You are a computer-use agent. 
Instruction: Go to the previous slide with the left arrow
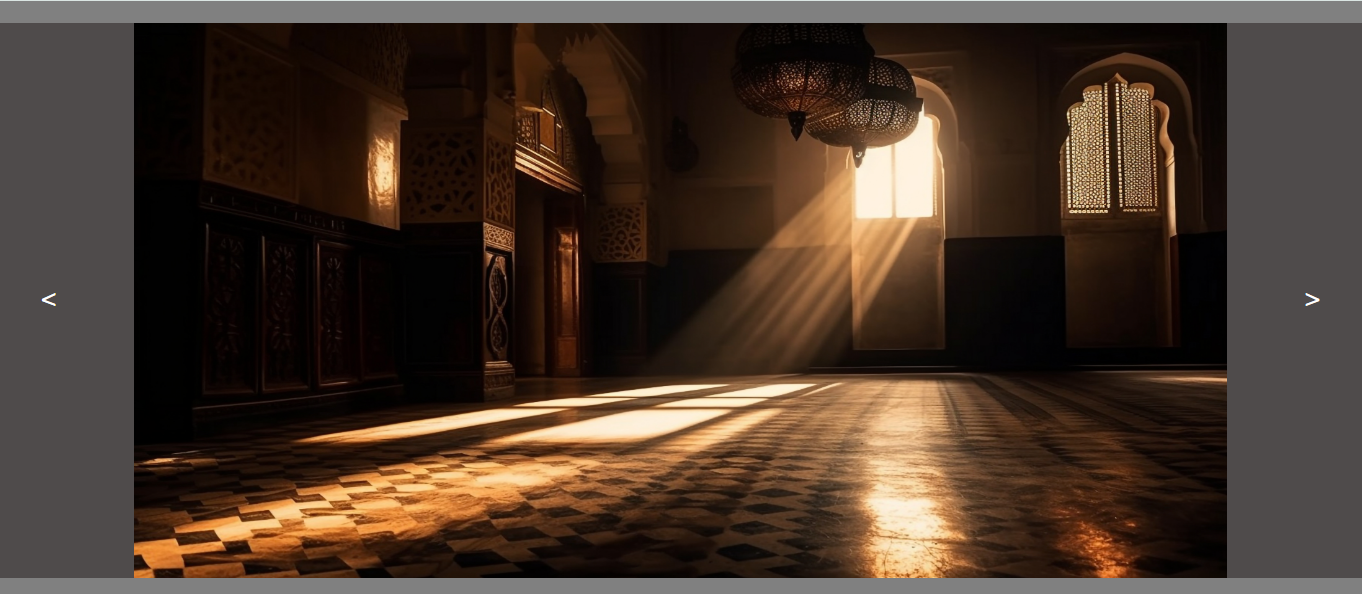[x=48, y=299]
